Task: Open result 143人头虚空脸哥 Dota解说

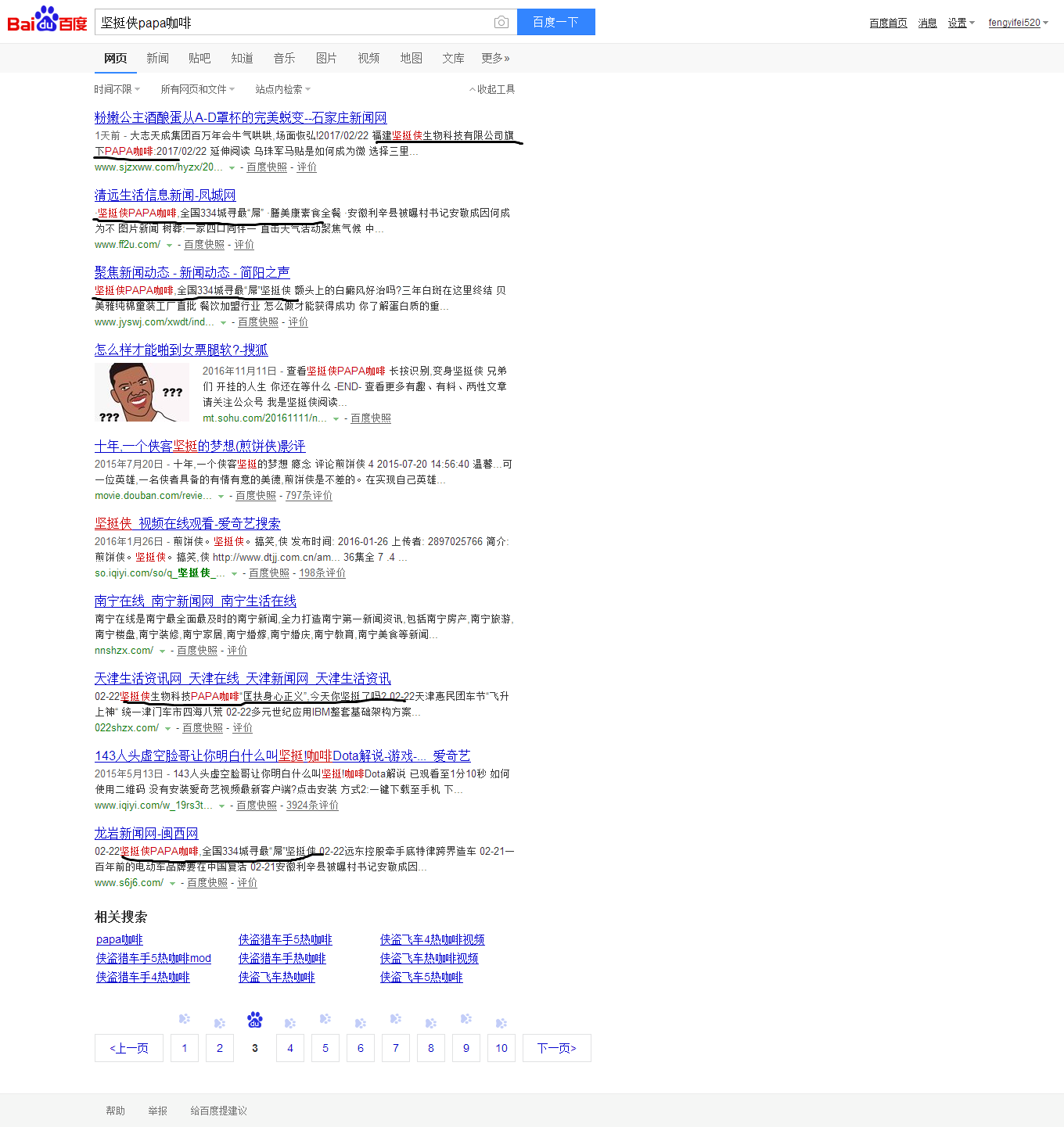Action: click(282, 756)
